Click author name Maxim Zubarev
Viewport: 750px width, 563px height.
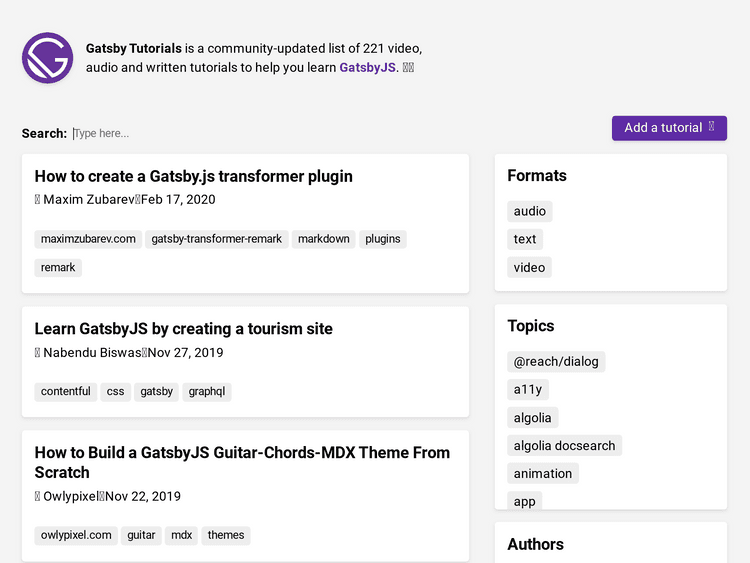coord(89,199)
